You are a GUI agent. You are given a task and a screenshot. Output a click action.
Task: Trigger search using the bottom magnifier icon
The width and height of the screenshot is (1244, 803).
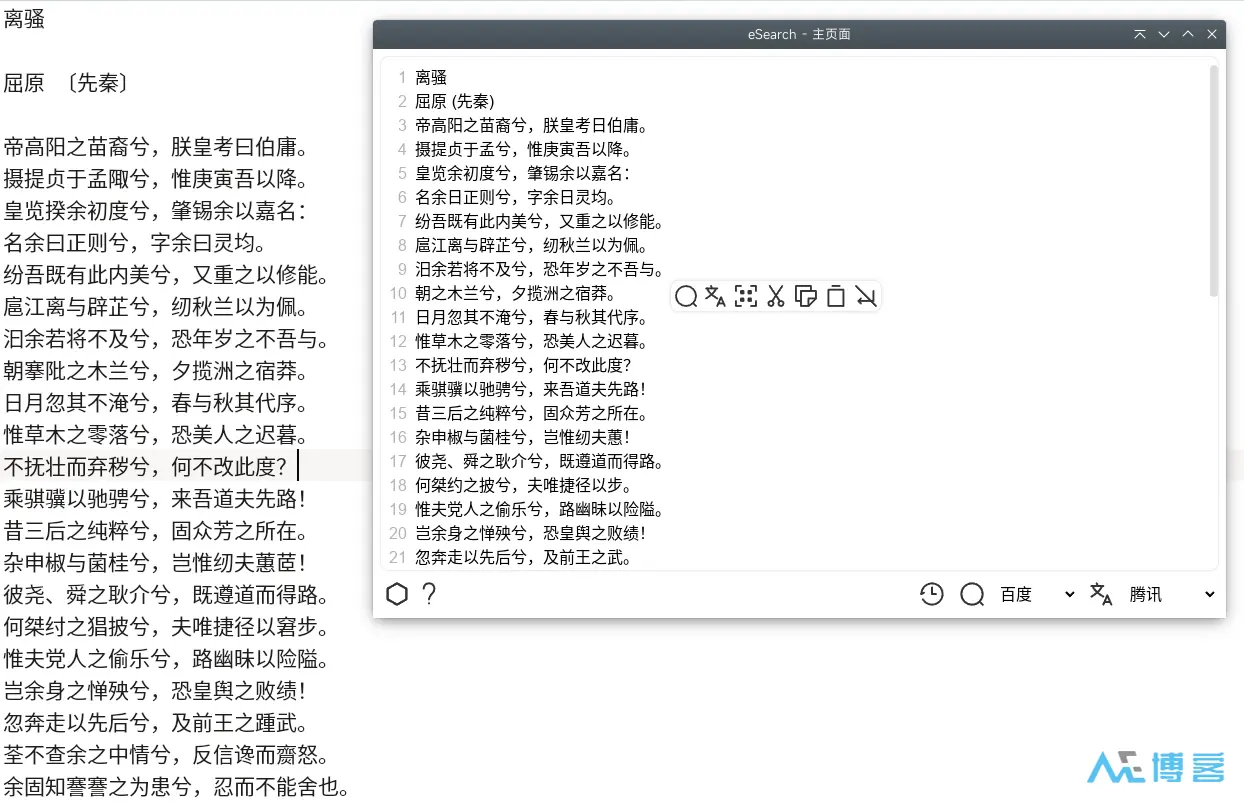(x=972, y=594)
